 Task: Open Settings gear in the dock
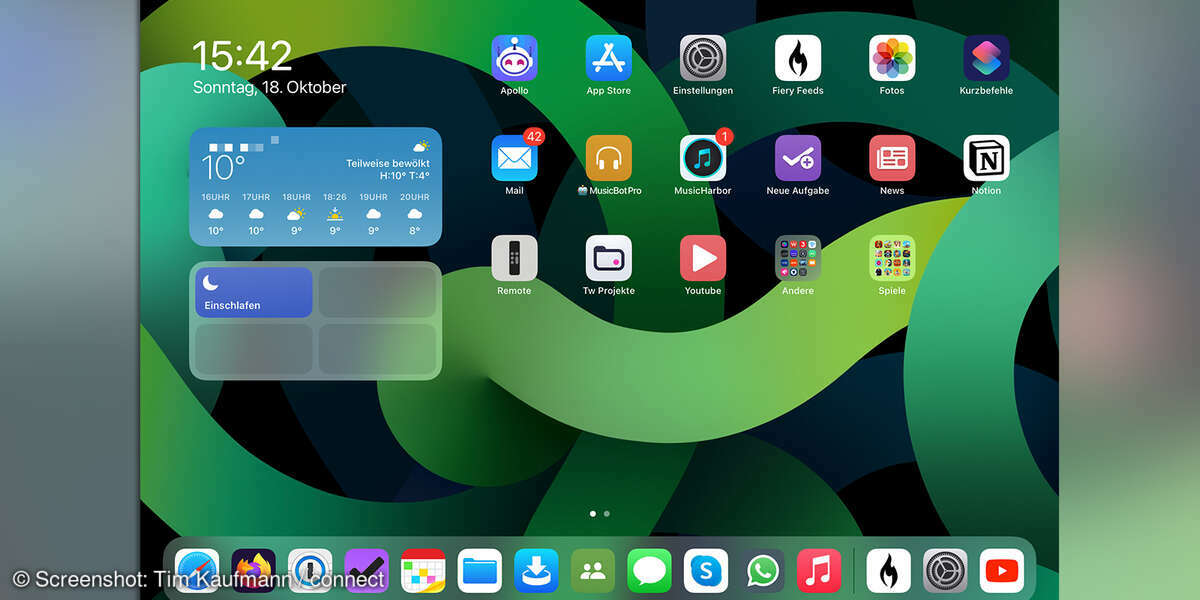point(945,571)
